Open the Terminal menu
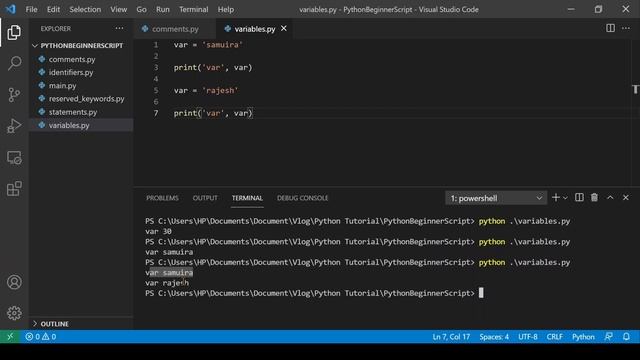The width and height of the screenshot is (640, 360). point(193,9)
